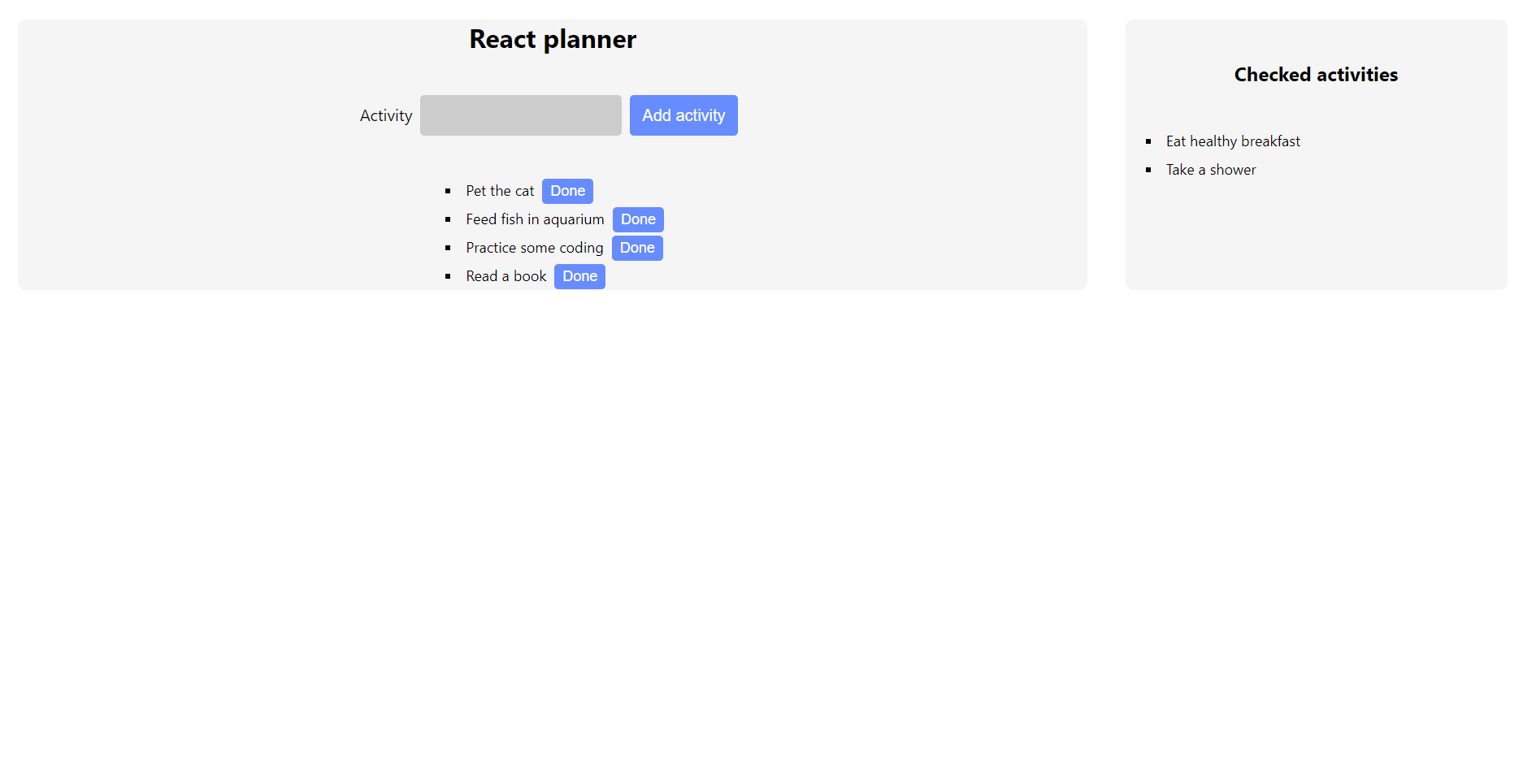
Task: Click the Checked activities heading
Action: (1315, 74)
